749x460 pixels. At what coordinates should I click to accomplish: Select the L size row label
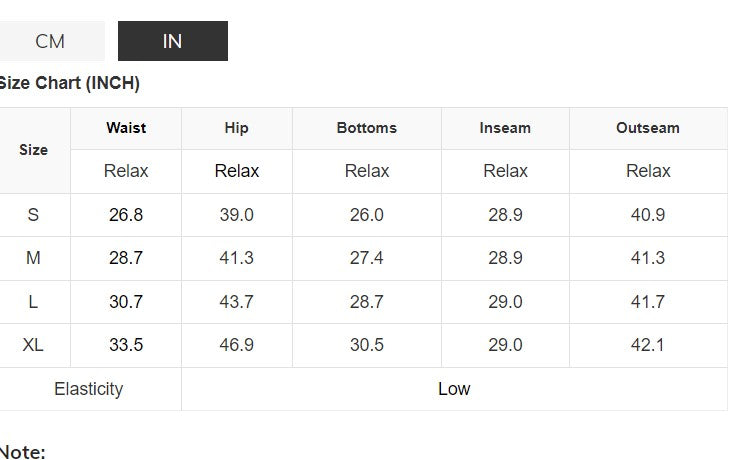pos(33,301)
